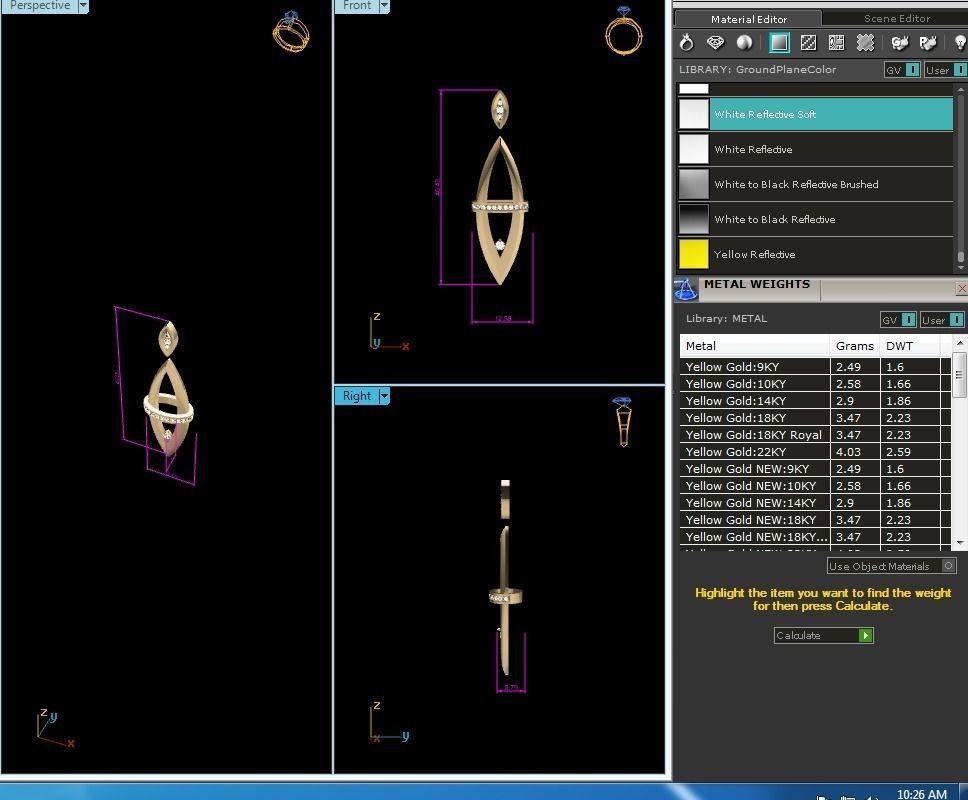This screenshot has width=968, height=800.
Task: Choose the White Reflective material
Action: [816, 149]
